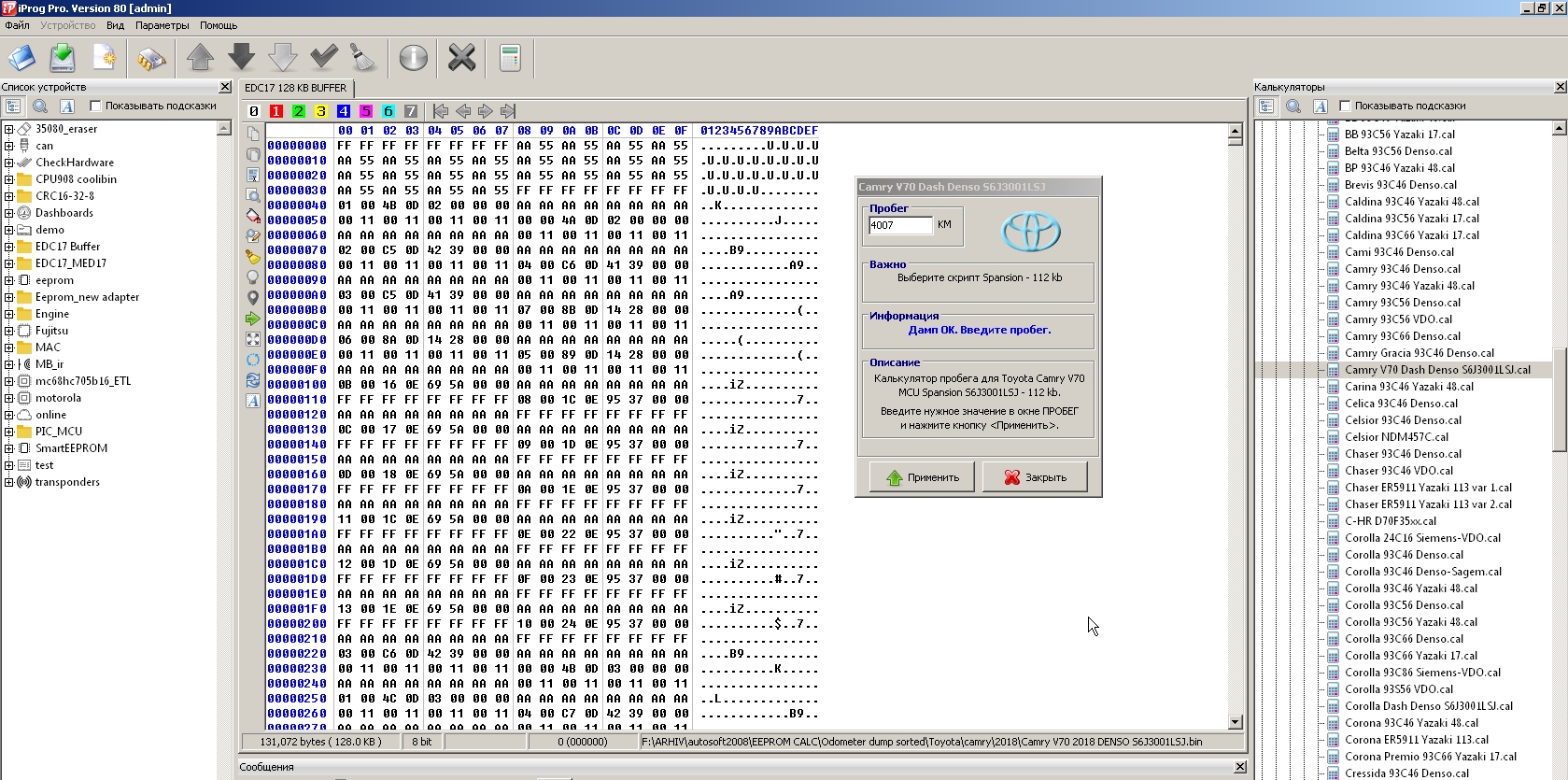The height and width of the screenshot is (780, 1568).
Task: Select magenta color marker 5
Action: (365, 111)
